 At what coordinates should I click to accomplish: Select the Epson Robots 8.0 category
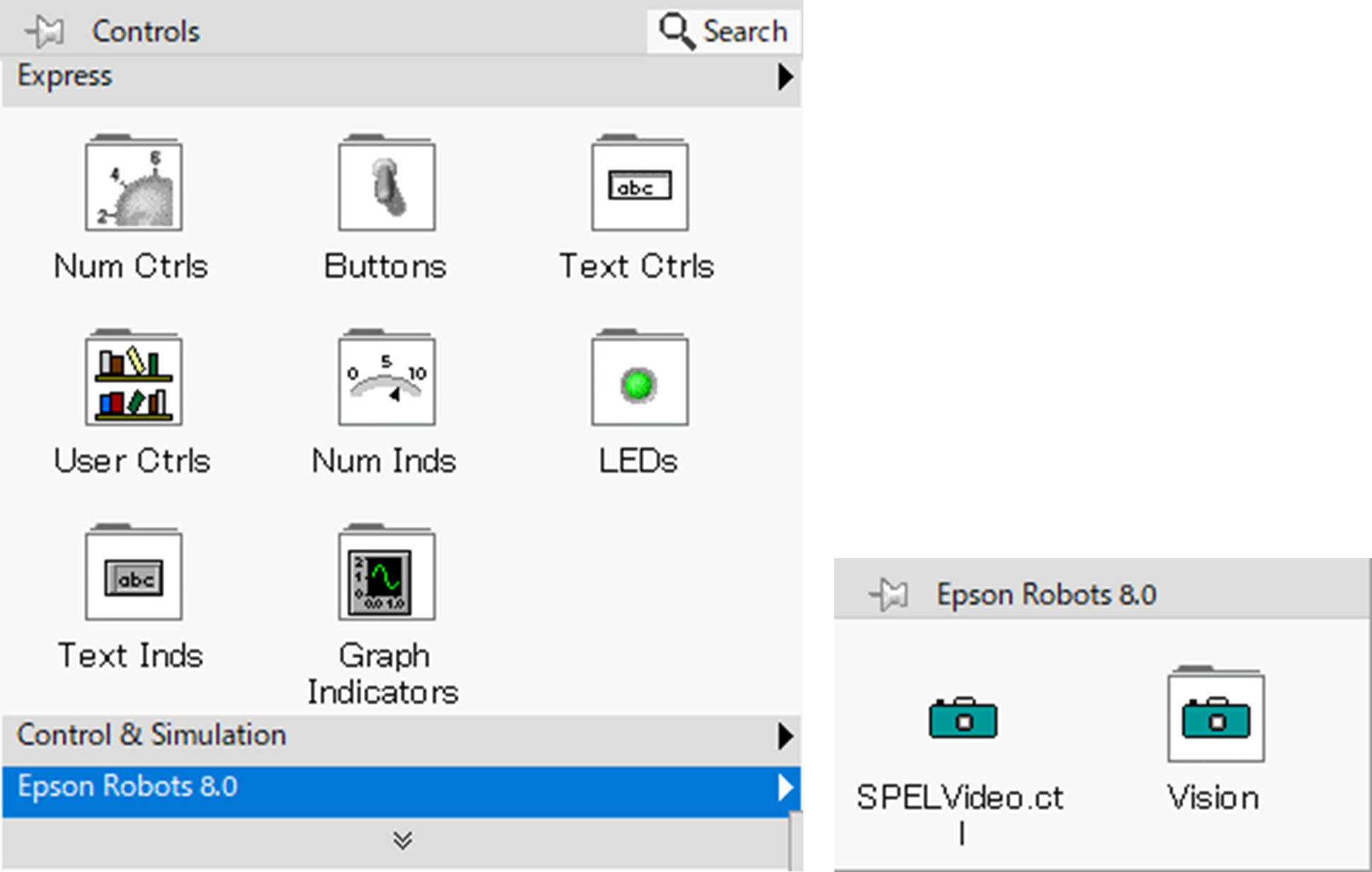[127, 787]
